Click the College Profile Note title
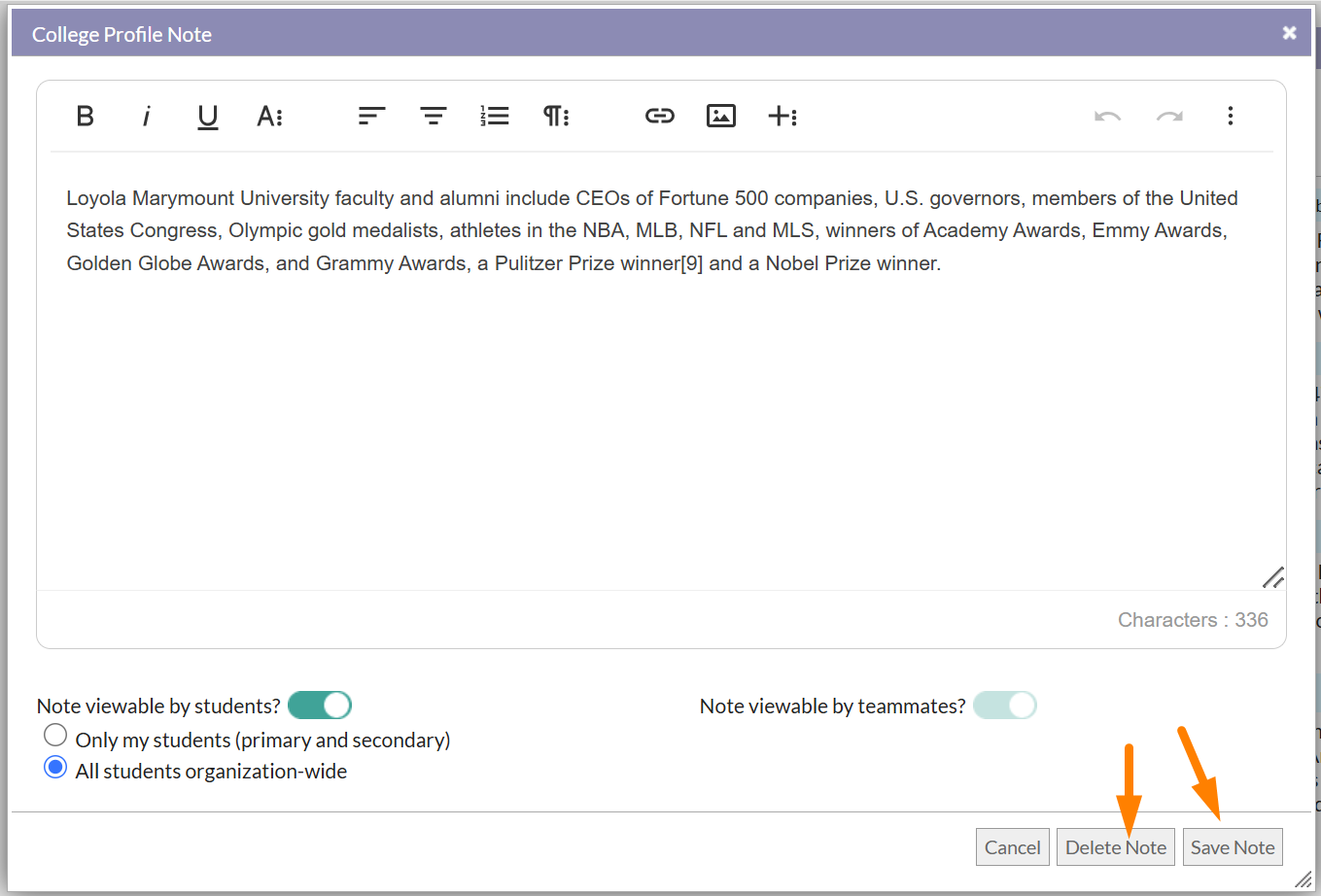 coord(122,35)
